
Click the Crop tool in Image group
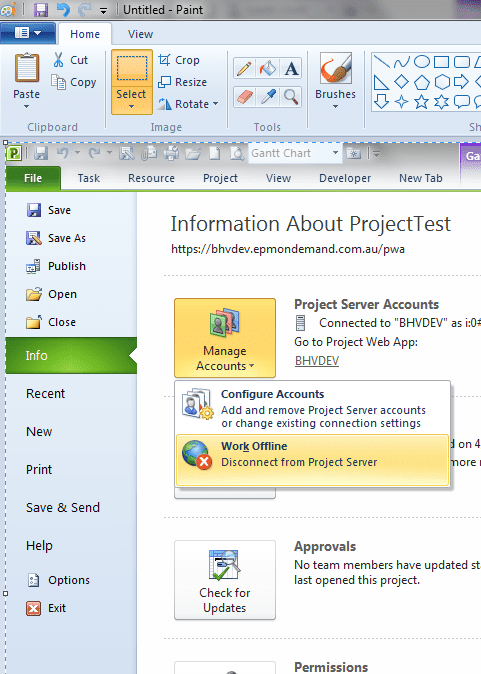(179, 60)
